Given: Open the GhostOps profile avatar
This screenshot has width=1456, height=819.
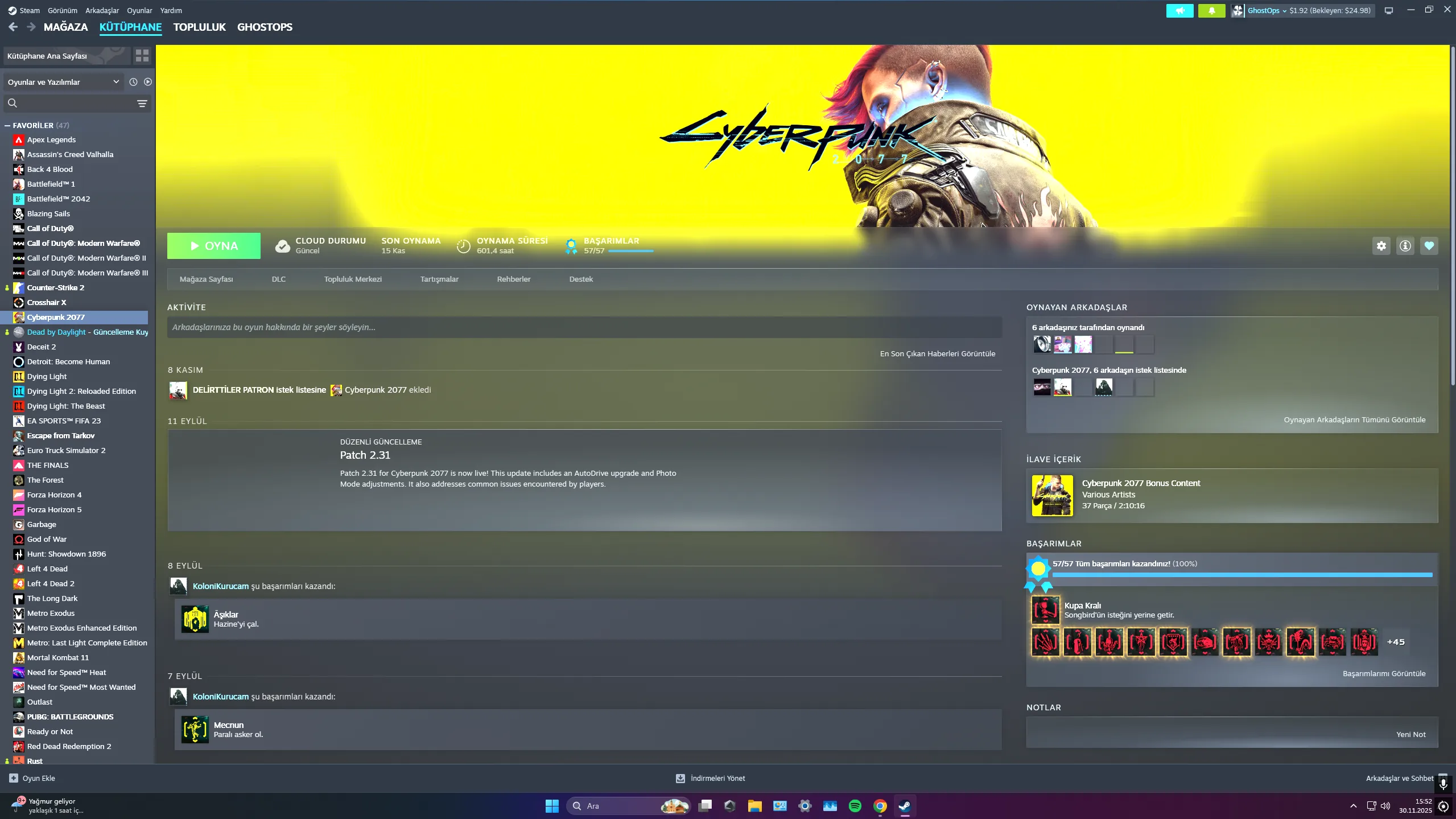Looking at the screenshot, I should coord(1238,10).
